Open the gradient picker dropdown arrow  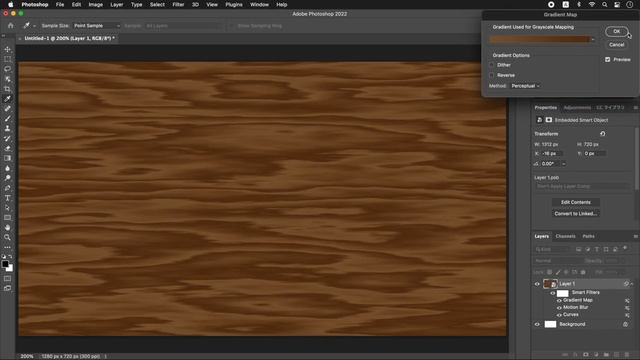593,40
